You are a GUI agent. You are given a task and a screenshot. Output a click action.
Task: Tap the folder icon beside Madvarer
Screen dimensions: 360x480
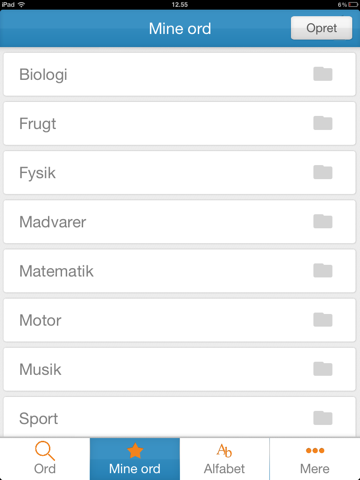pyautogui.click(x=323, y=221)
